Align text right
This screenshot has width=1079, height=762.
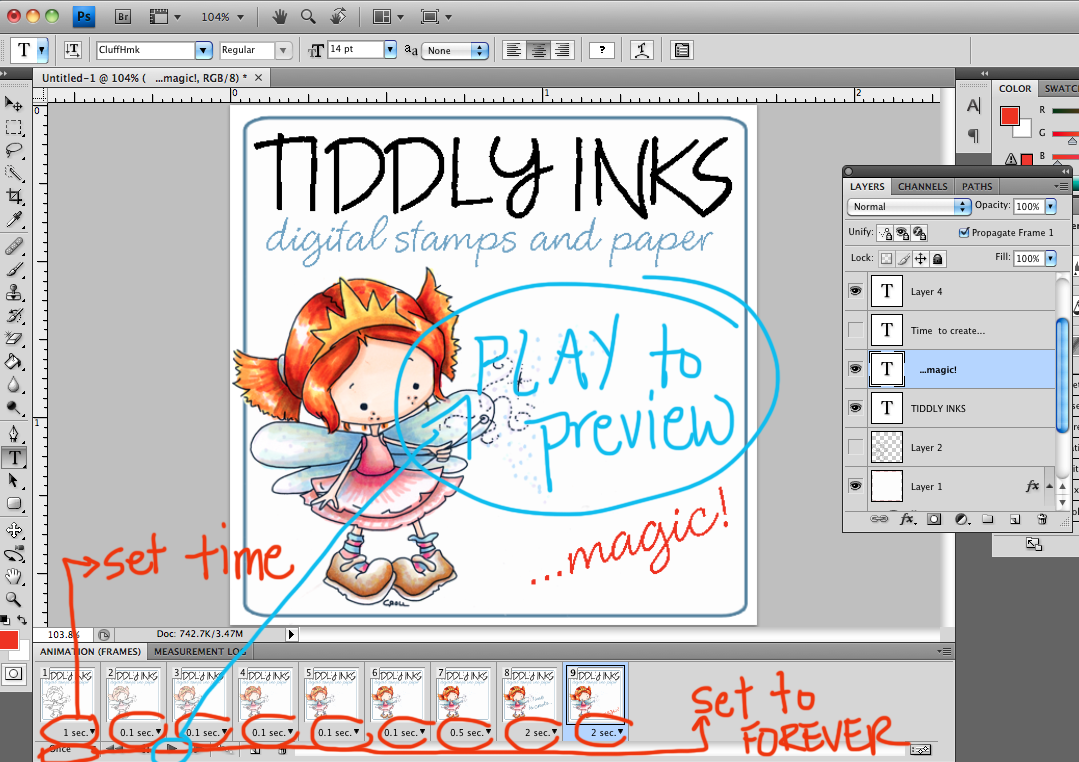point(562,50)
